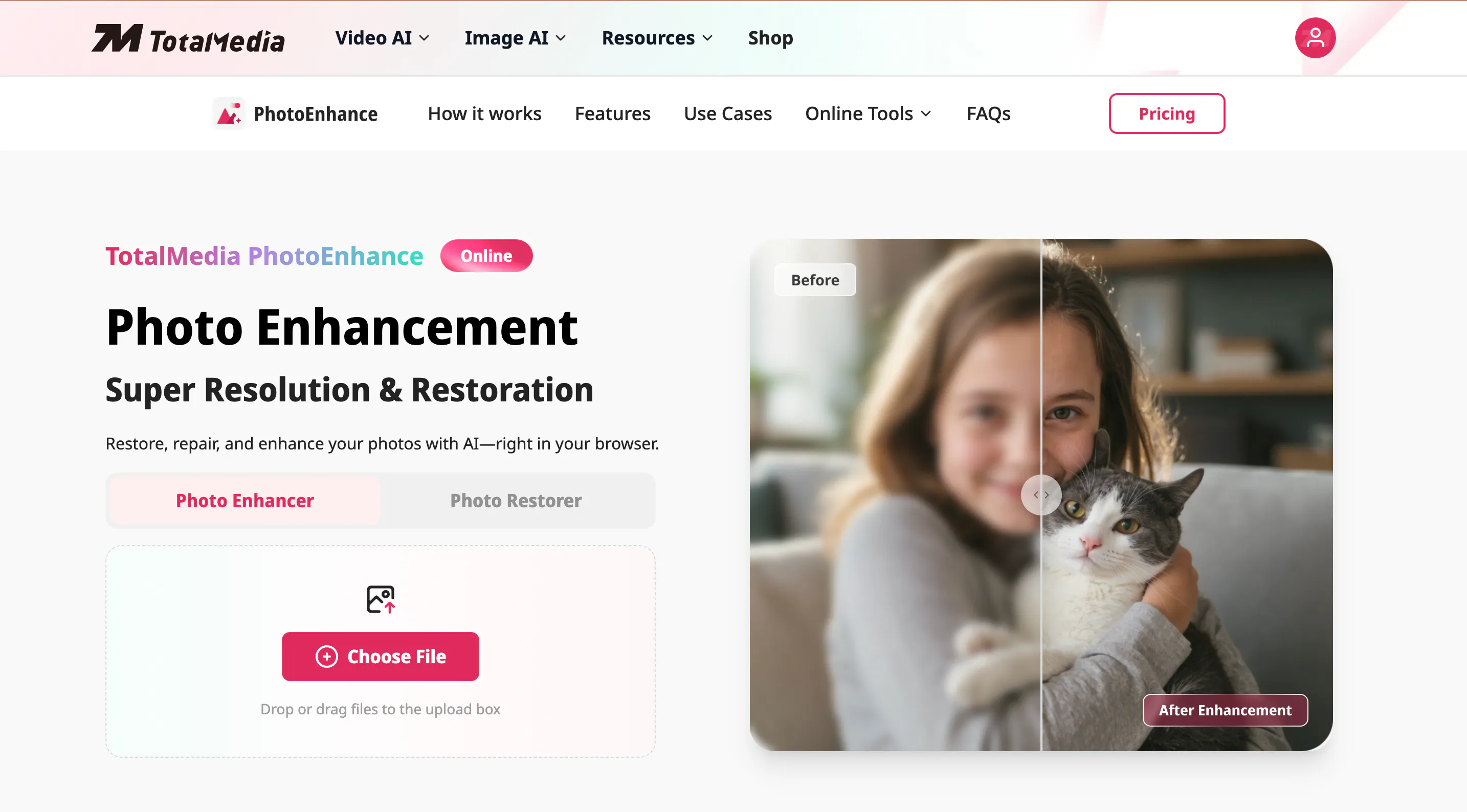Go to How it works section
The height and width of the screenshot is (812, 1467).
pos(484,114)
